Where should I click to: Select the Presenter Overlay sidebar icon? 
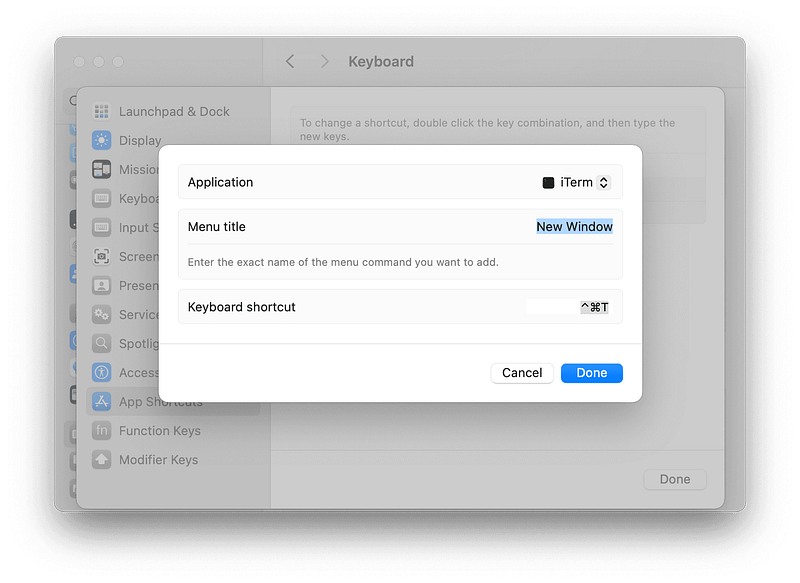pos(102,286)
